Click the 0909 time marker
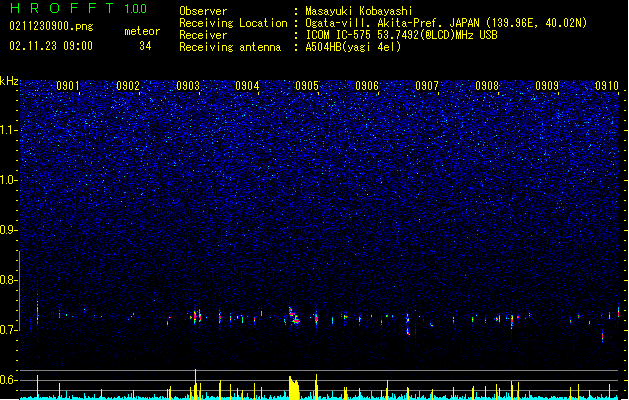This screenshot has height=400, width=629. click(x=547, y=86)
